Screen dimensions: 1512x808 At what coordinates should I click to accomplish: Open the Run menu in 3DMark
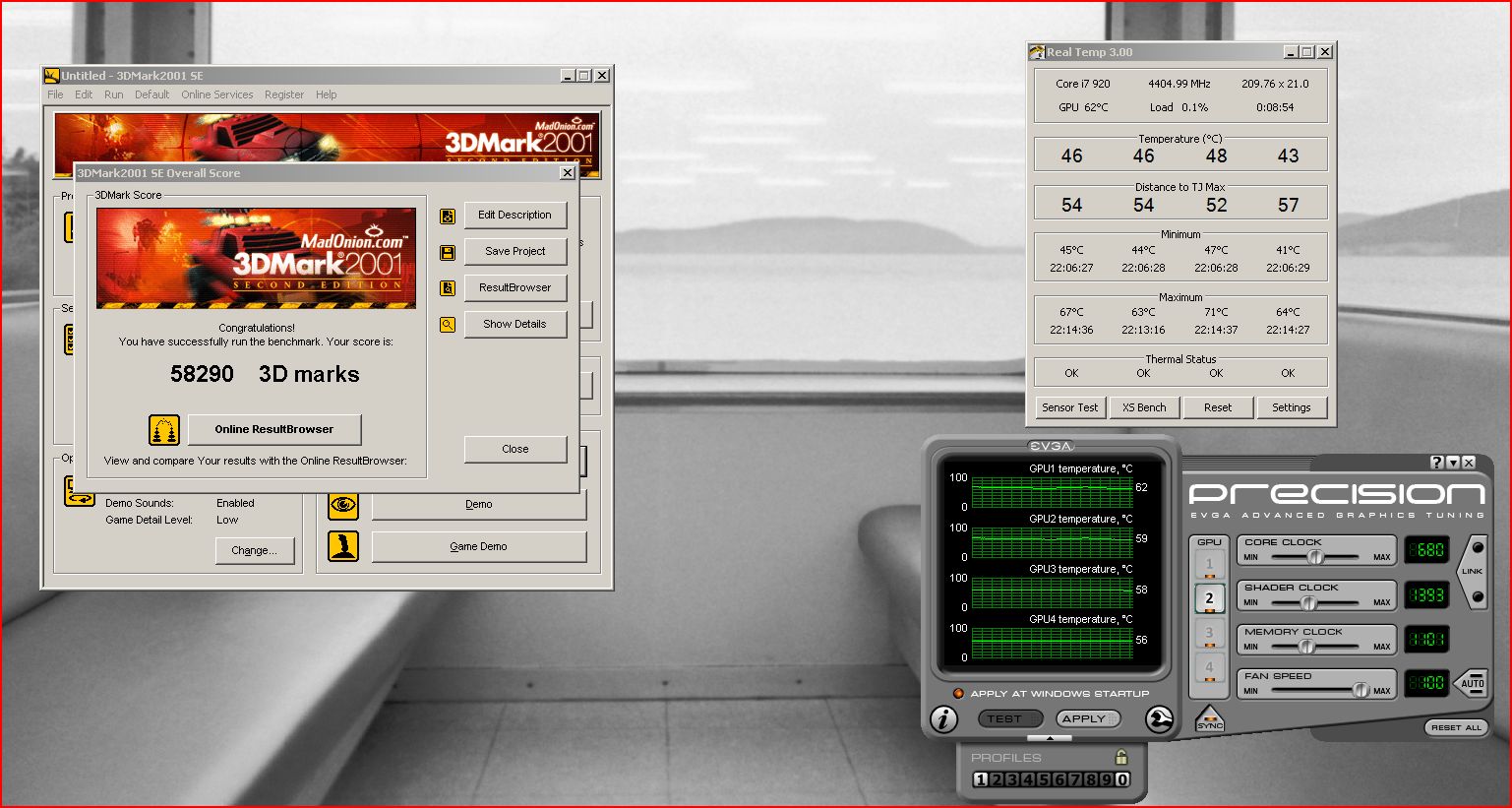tap(114, 95)
